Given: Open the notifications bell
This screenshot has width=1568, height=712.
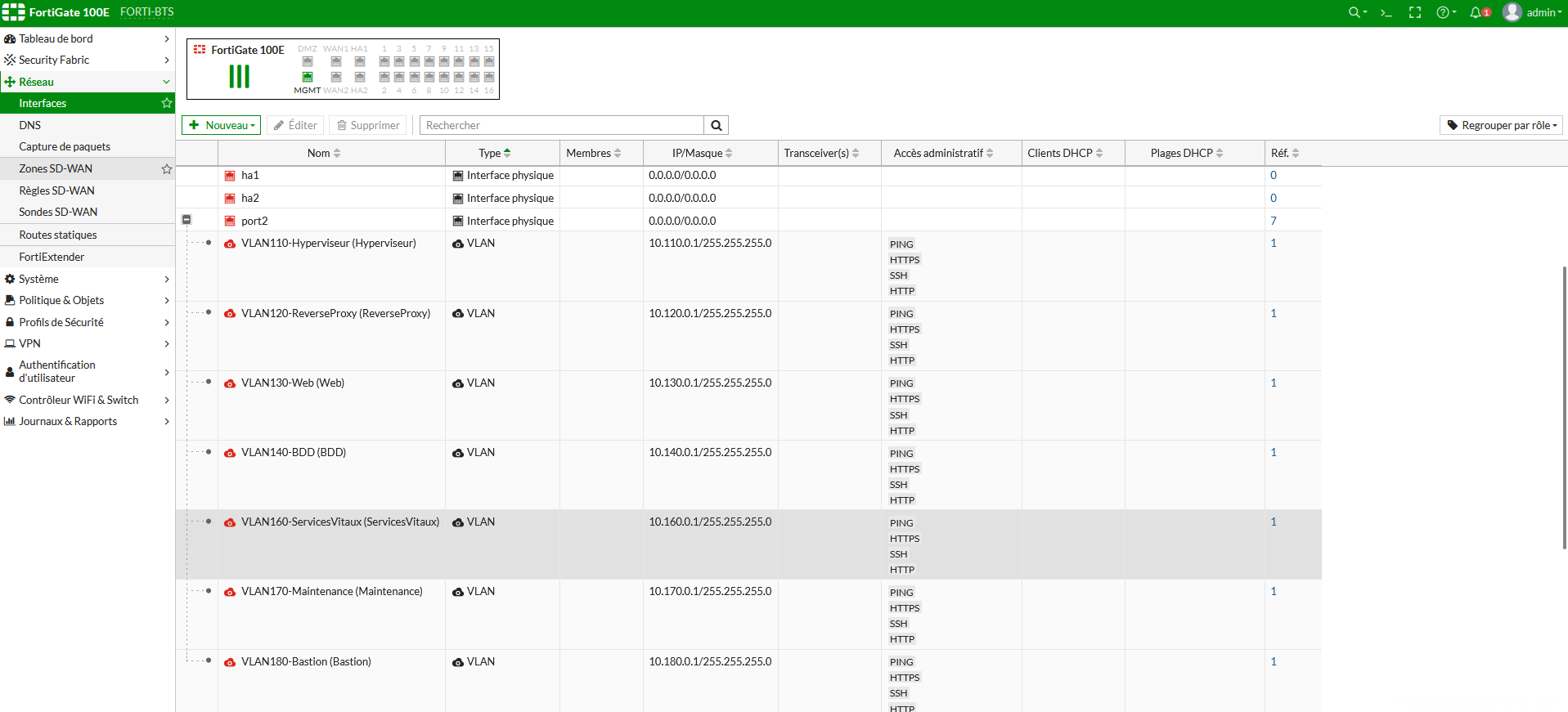Looking at the screenshot, I should (x=1479, y=12).
